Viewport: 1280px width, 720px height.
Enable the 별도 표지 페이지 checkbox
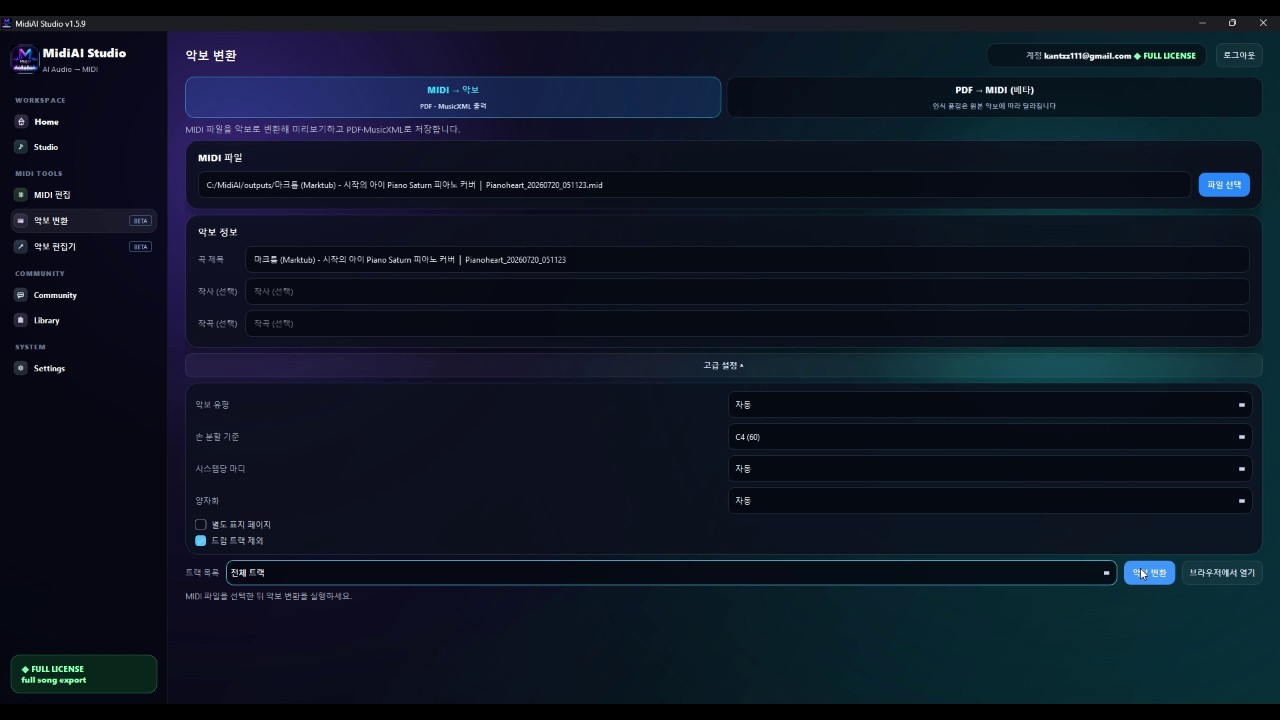pyautogui.click(x=201, y=524)
